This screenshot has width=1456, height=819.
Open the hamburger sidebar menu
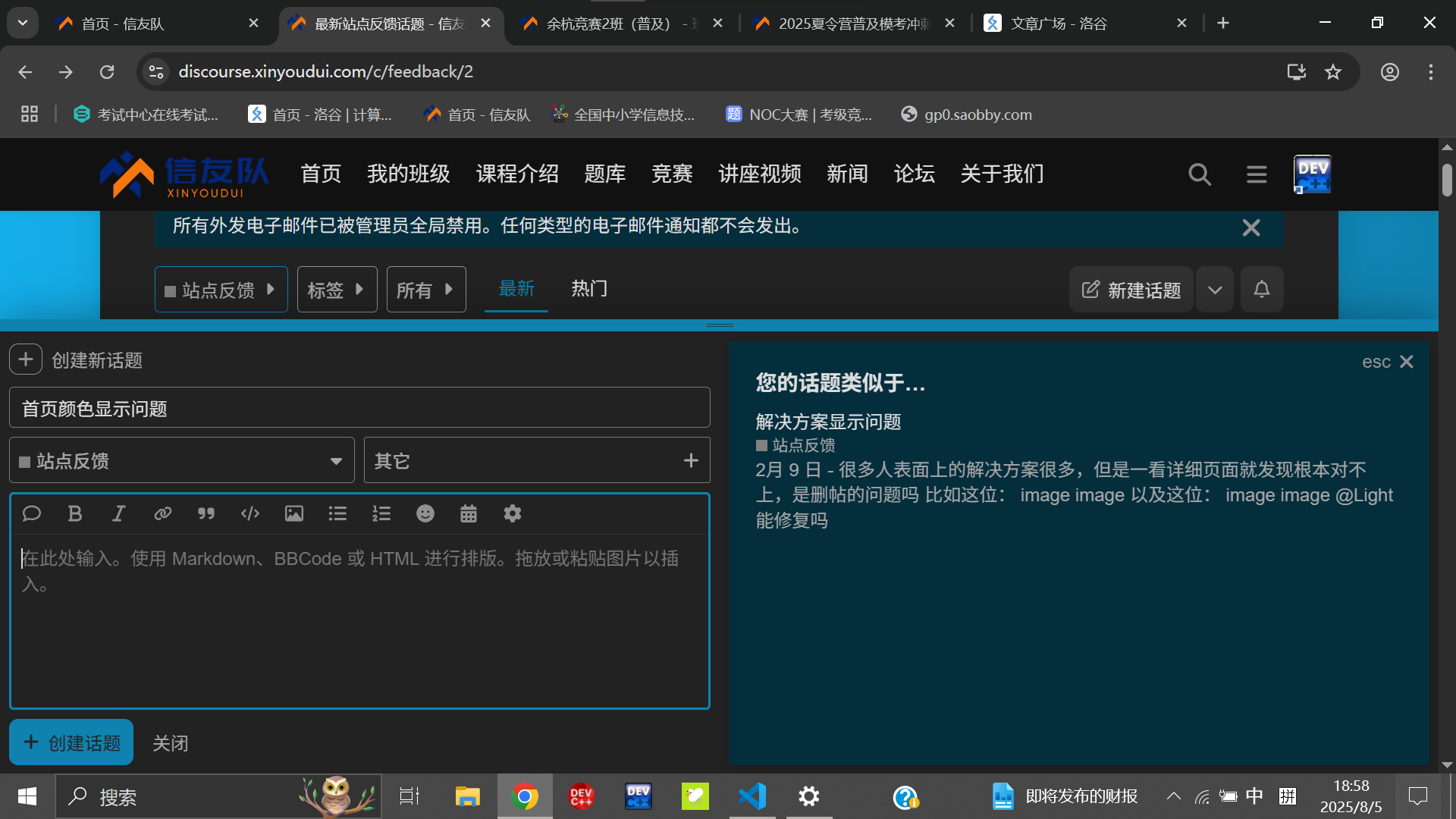coord(1256,174)
